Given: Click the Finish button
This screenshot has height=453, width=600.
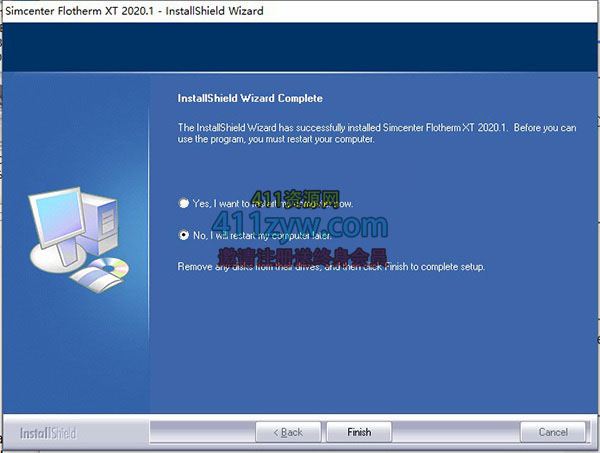Looking at the screenshot, I should click(359, 432).
